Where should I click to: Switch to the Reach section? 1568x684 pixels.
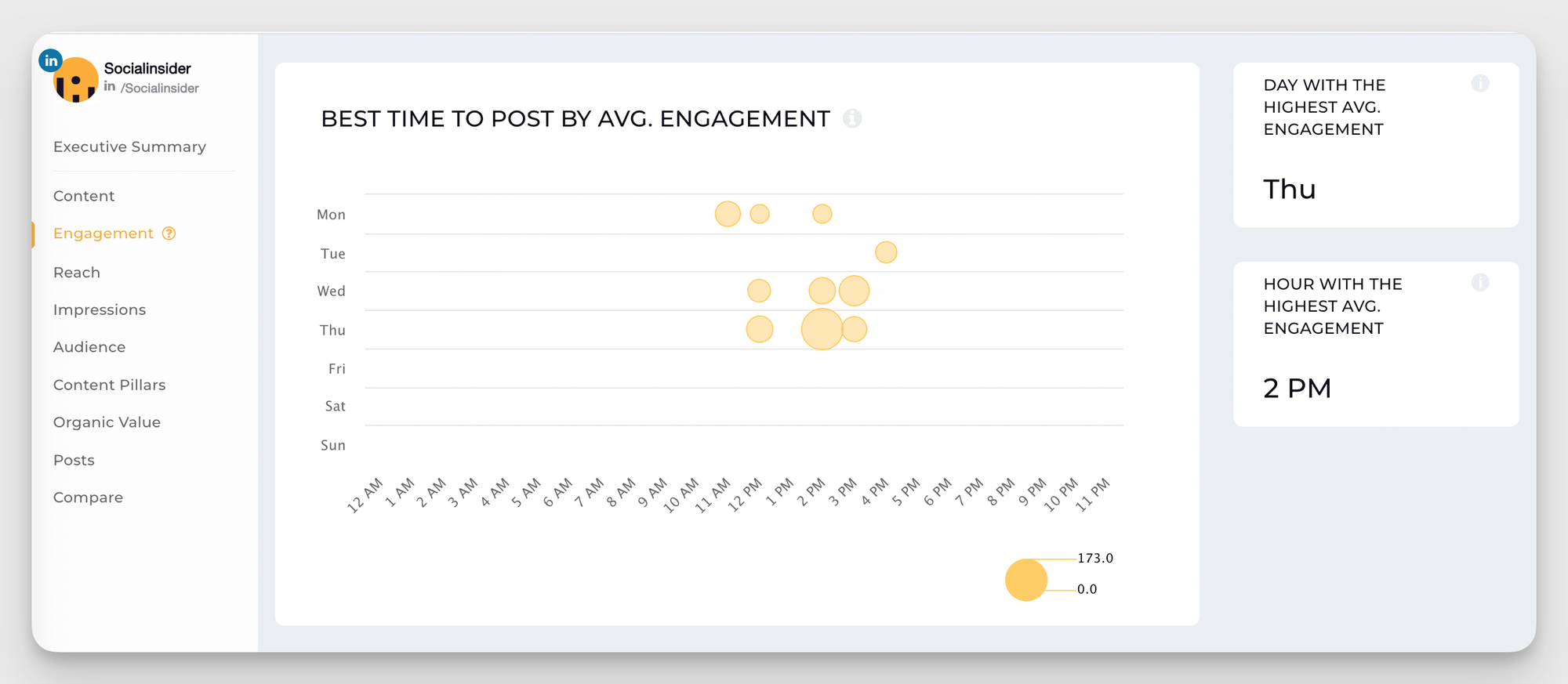(x=76, y=272)
